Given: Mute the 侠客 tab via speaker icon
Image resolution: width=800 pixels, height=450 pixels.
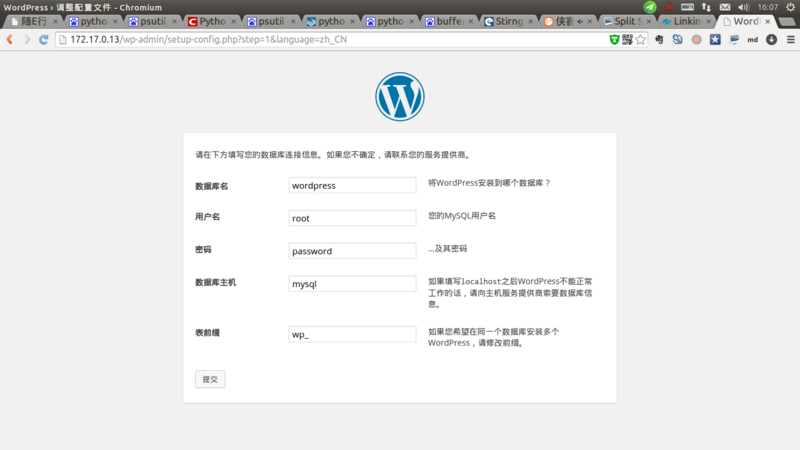Looking at the screenshot, I should tap(580, 21).
